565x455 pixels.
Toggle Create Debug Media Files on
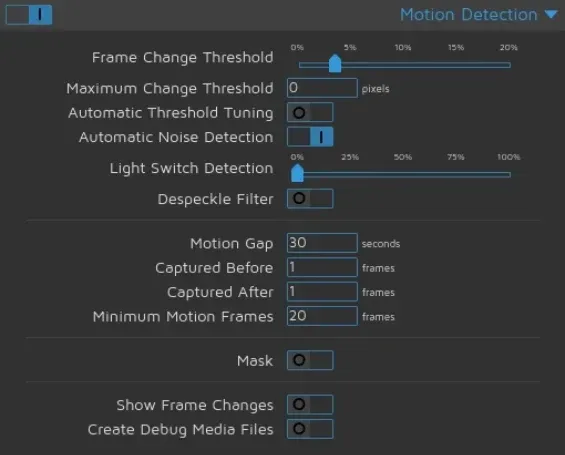coord(310,429)
